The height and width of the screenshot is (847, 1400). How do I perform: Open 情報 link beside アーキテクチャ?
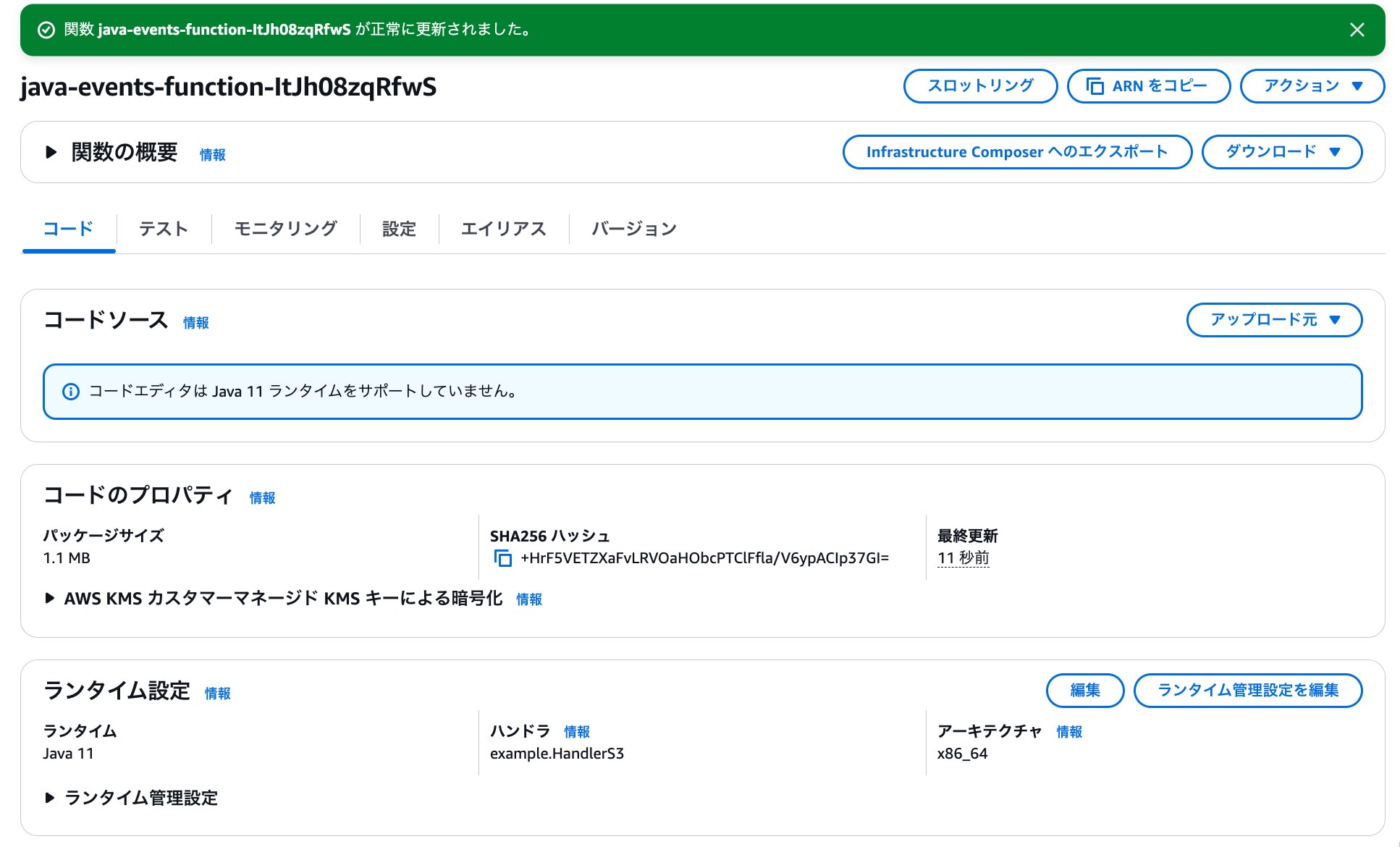1069,732
